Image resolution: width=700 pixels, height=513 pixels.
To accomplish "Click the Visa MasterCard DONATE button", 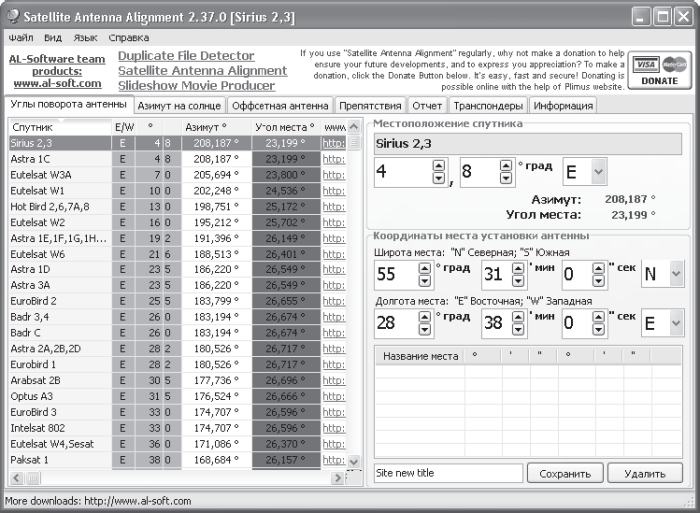I will [x=659, y=71].
